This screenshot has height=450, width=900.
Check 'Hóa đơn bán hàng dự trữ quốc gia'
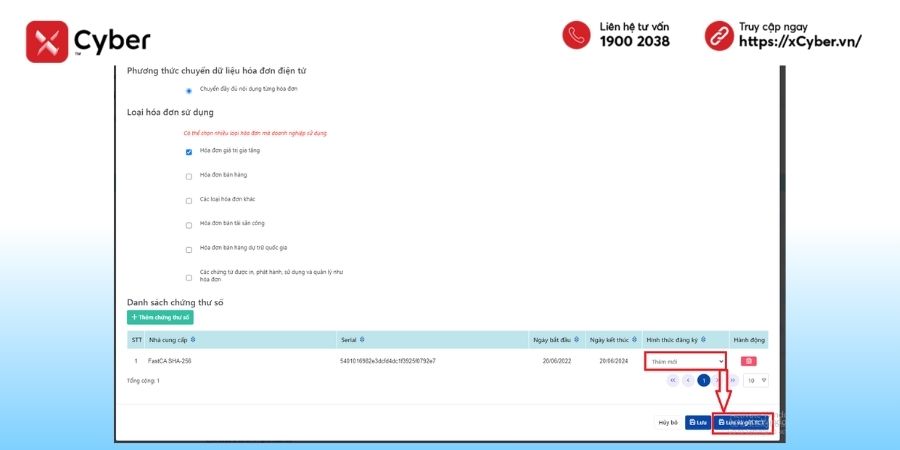(189, 250)
